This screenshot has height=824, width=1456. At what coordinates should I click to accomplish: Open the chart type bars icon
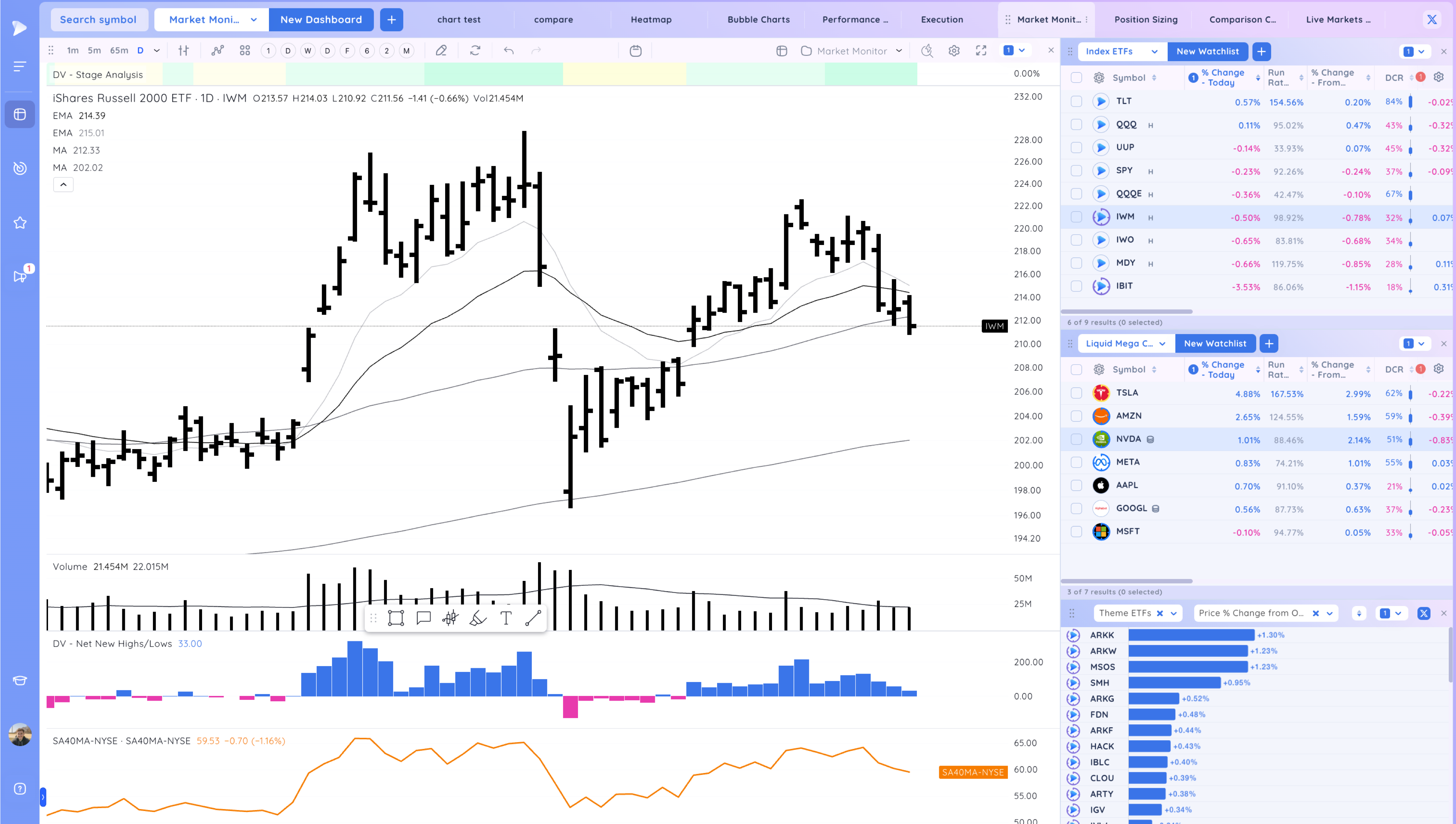[183, 51]
